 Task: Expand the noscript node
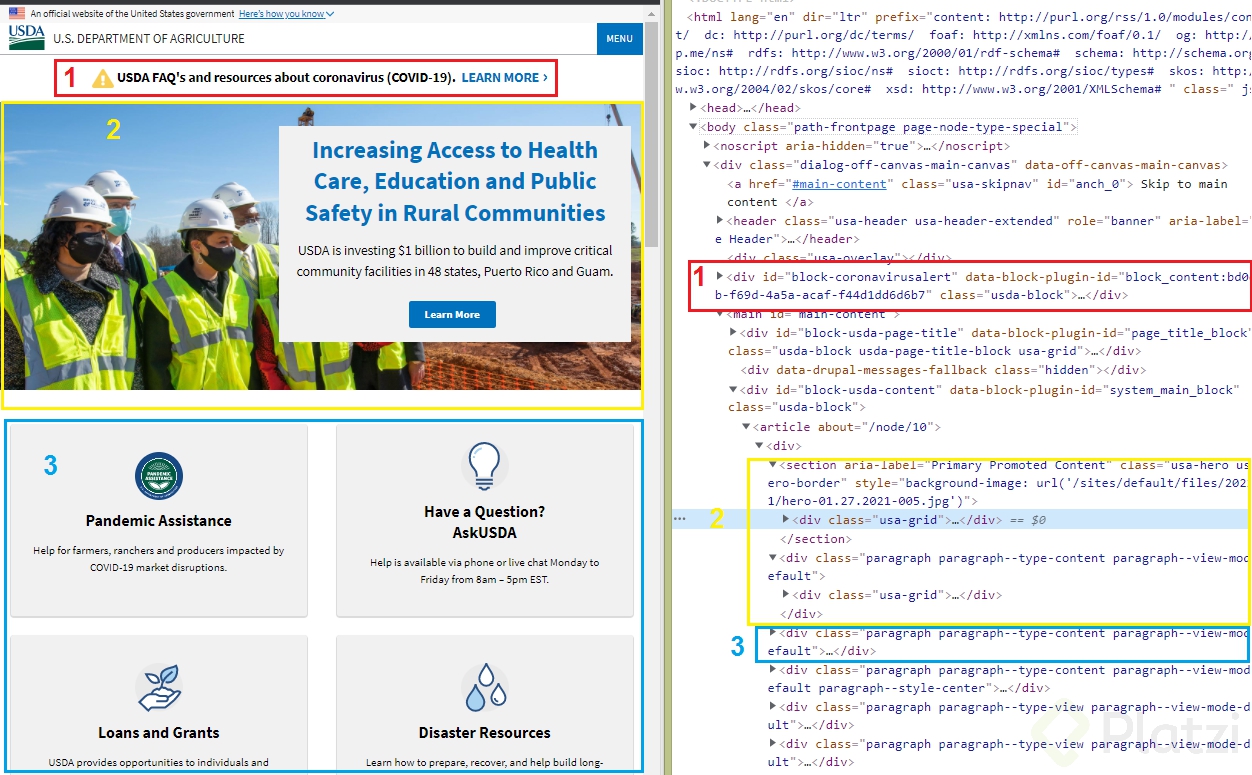707,146
